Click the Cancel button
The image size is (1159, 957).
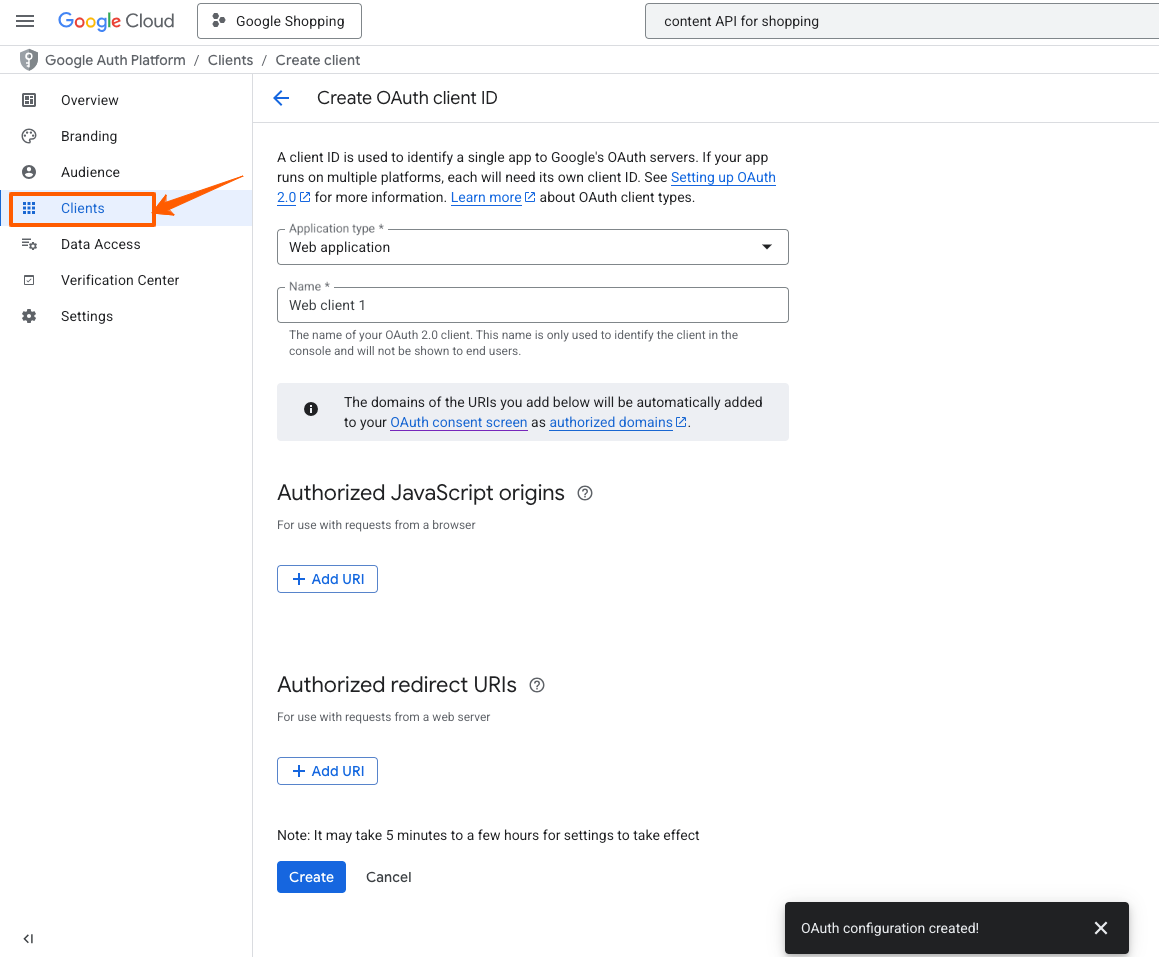[388, 877]
